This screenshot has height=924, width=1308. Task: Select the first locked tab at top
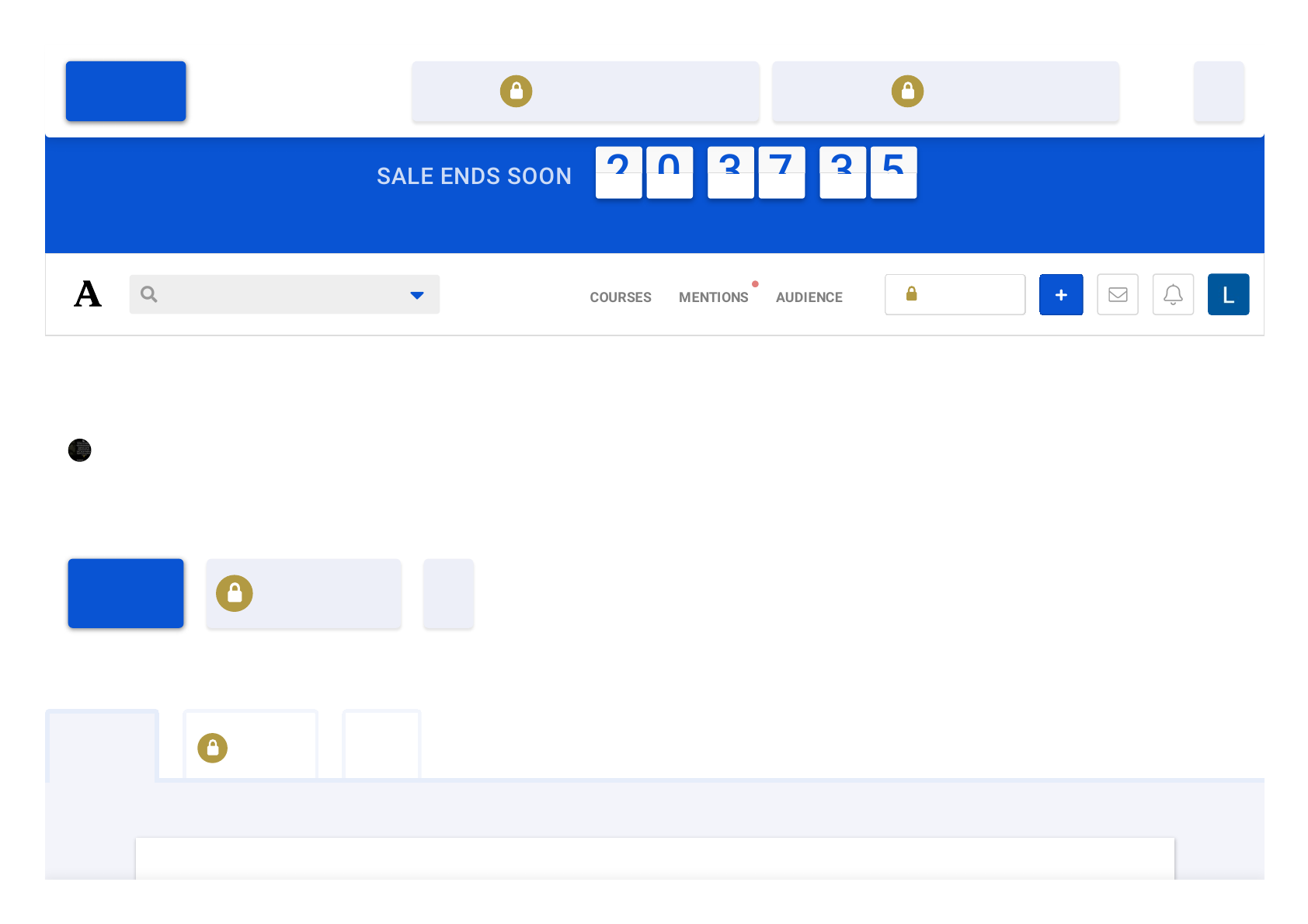(x=586, y=91)
